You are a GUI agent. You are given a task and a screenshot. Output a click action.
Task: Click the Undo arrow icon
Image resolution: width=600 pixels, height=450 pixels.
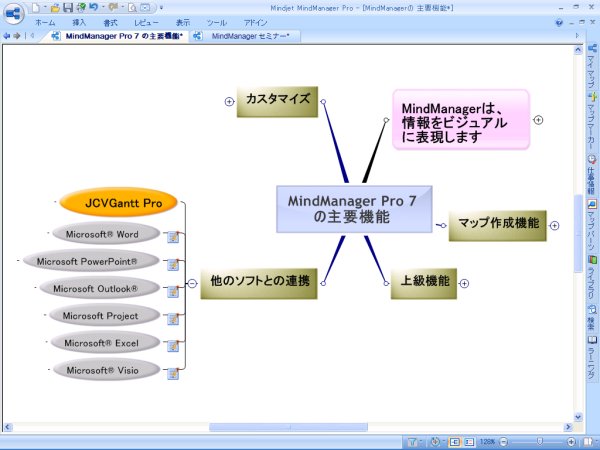(94, 7)
